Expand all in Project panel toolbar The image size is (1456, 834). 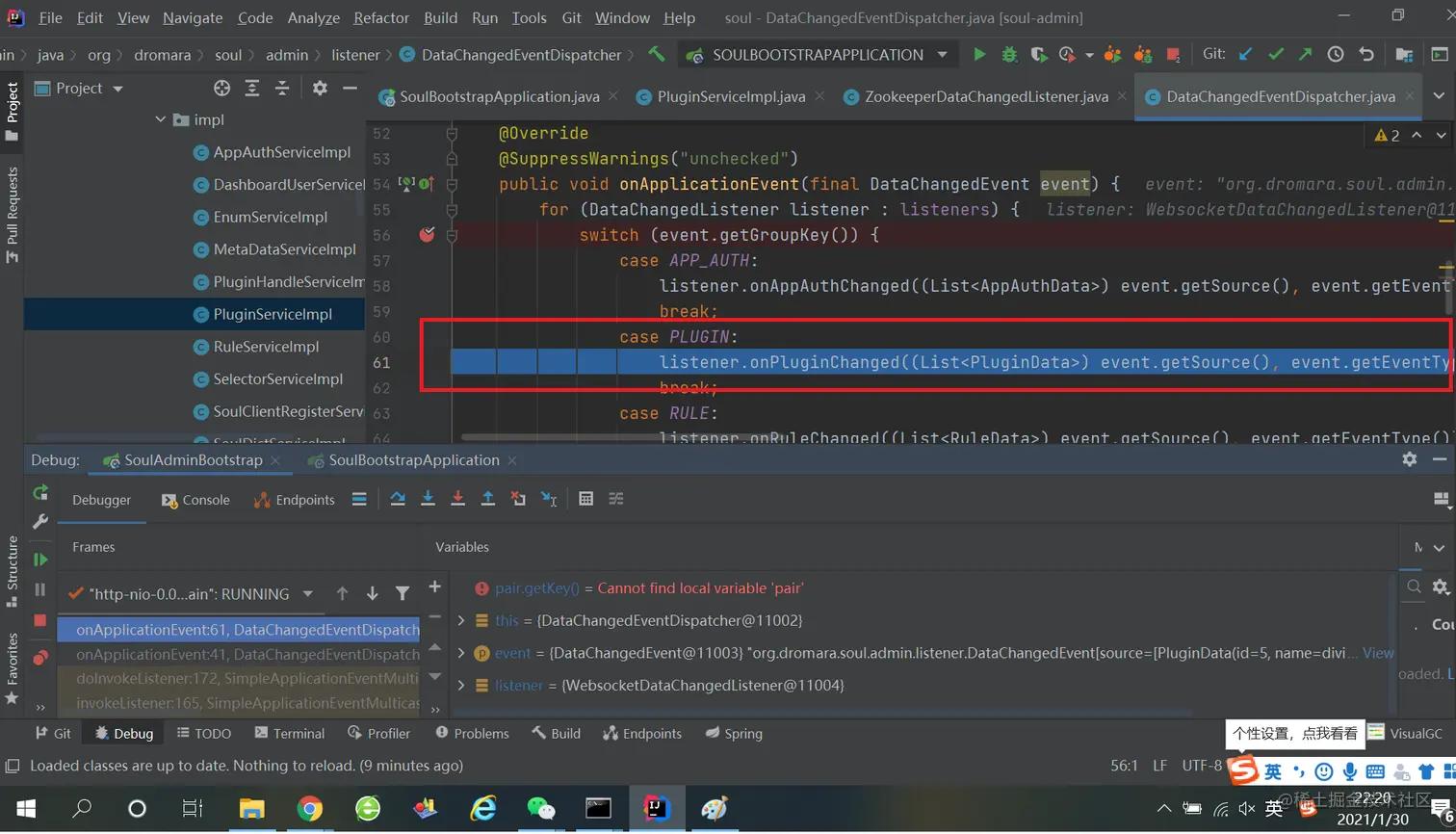[x=252, y=88]
